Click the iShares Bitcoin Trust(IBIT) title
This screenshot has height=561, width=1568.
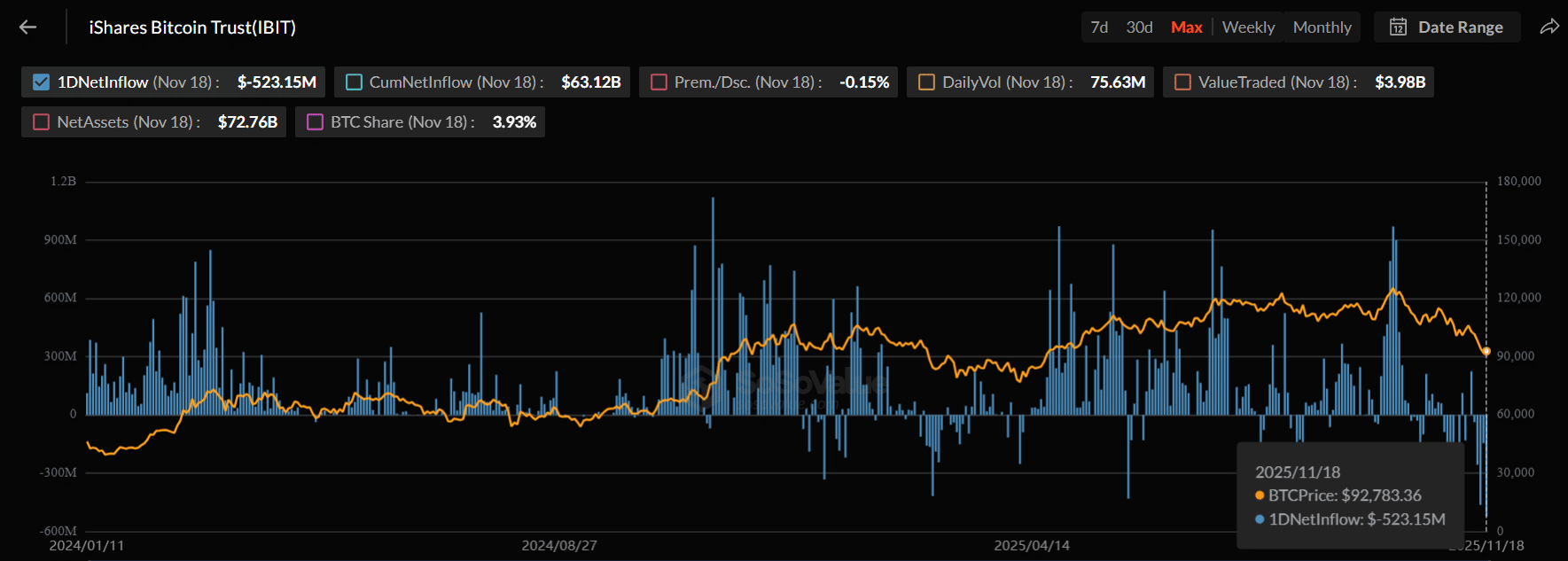192,27
